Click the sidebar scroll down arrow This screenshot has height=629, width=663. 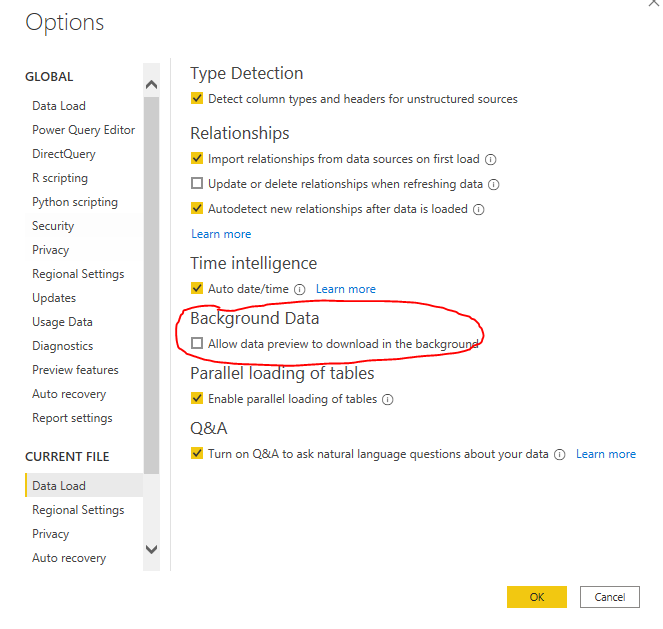point(151,550)
